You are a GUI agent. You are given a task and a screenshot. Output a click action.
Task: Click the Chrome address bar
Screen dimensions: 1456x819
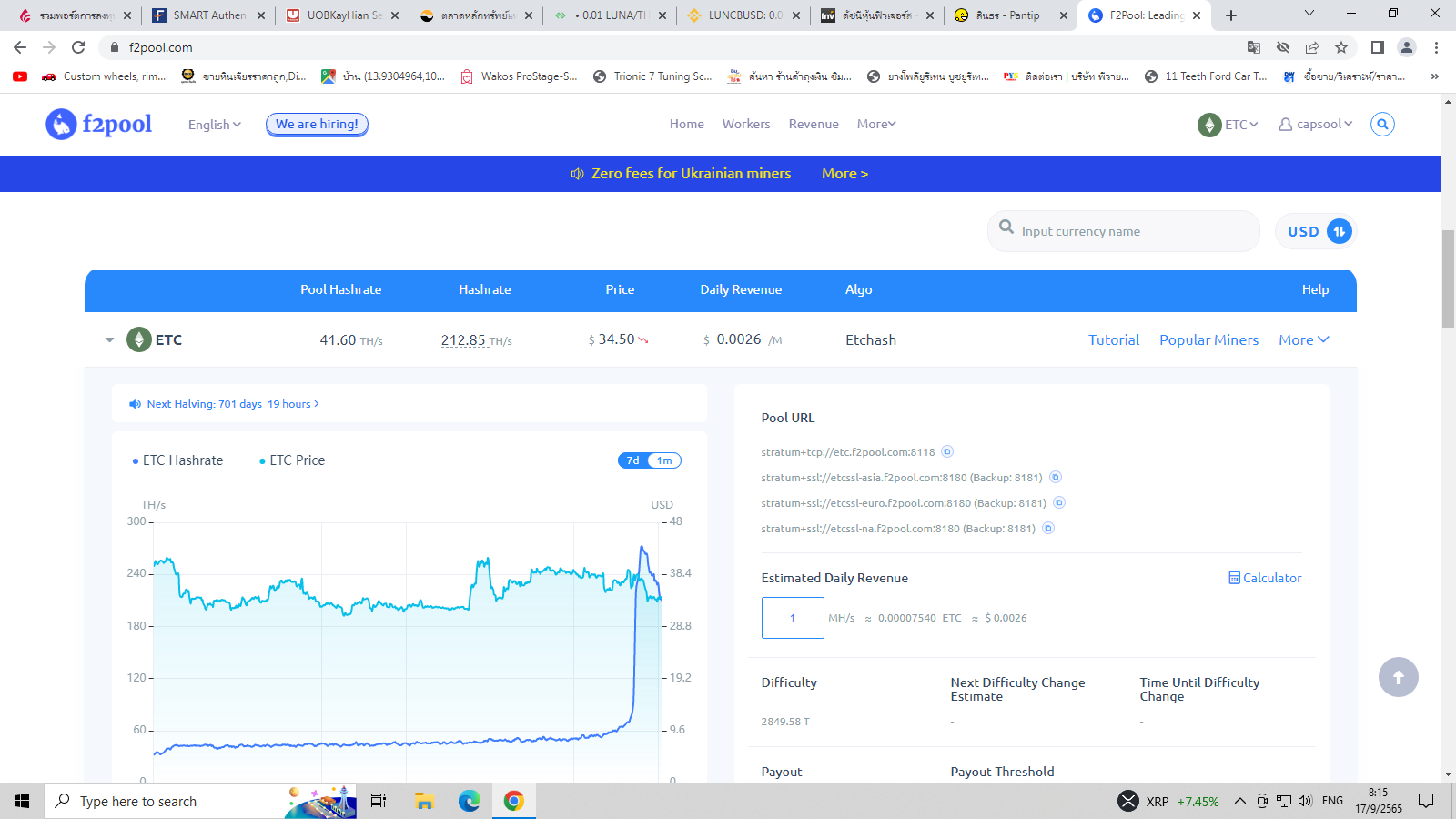tap(673, 47)
